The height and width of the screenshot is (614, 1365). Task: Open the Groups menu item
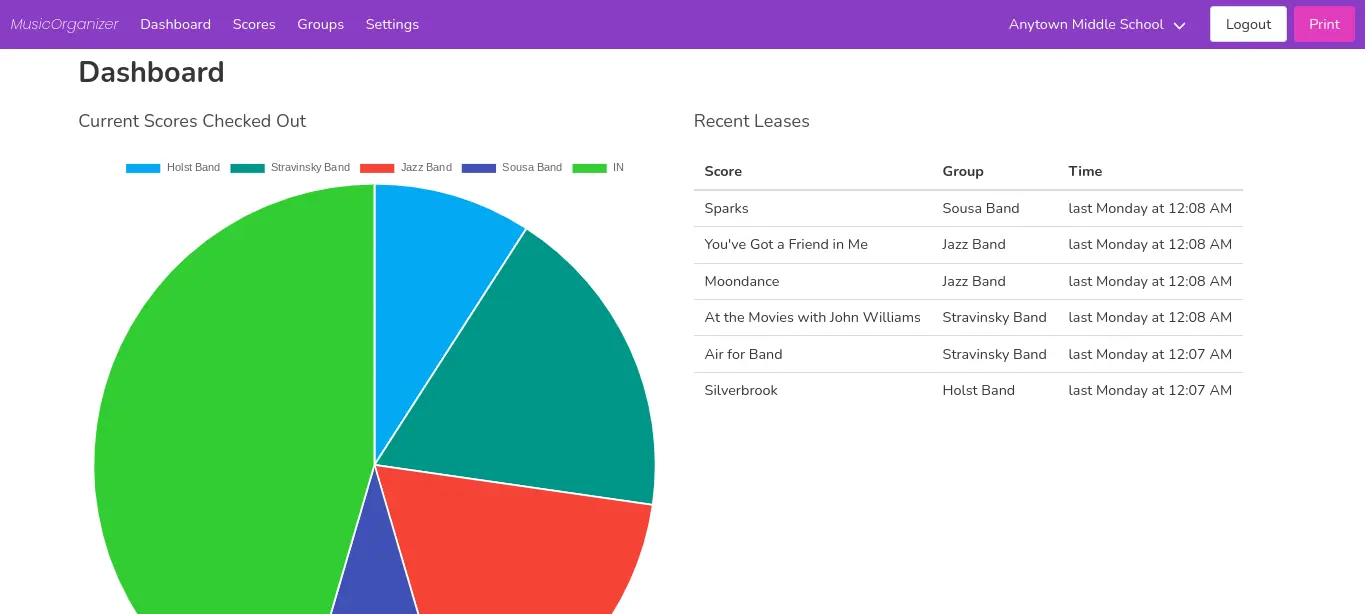(320, 24)
